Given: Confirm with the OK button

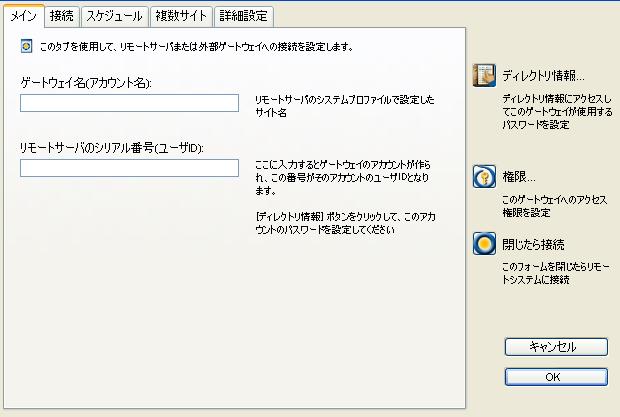Looking at the screenshot, I should click(x=556, y=377).
